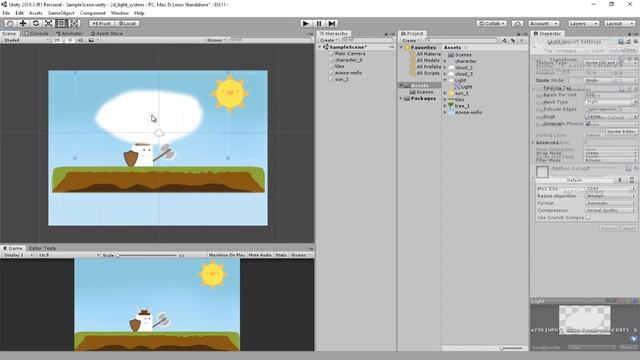This screenshot has width=640, height=360.
Task: Switch to the Asset Store tab
Action: point(107,33)
